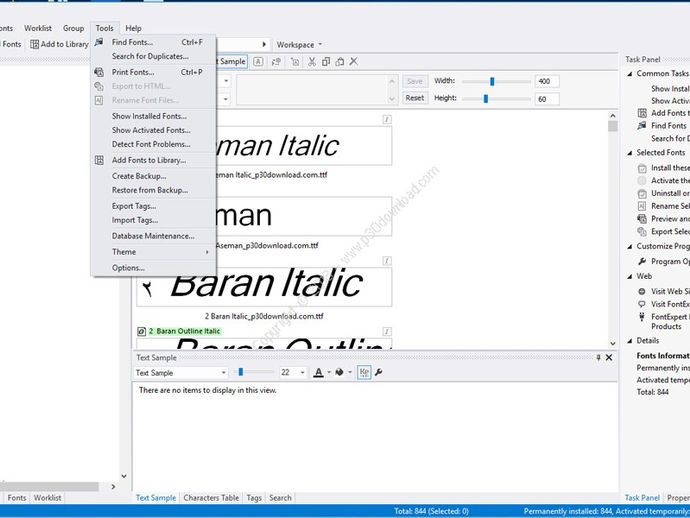
Task: Close the Text Sample panel
Action: 609,357
